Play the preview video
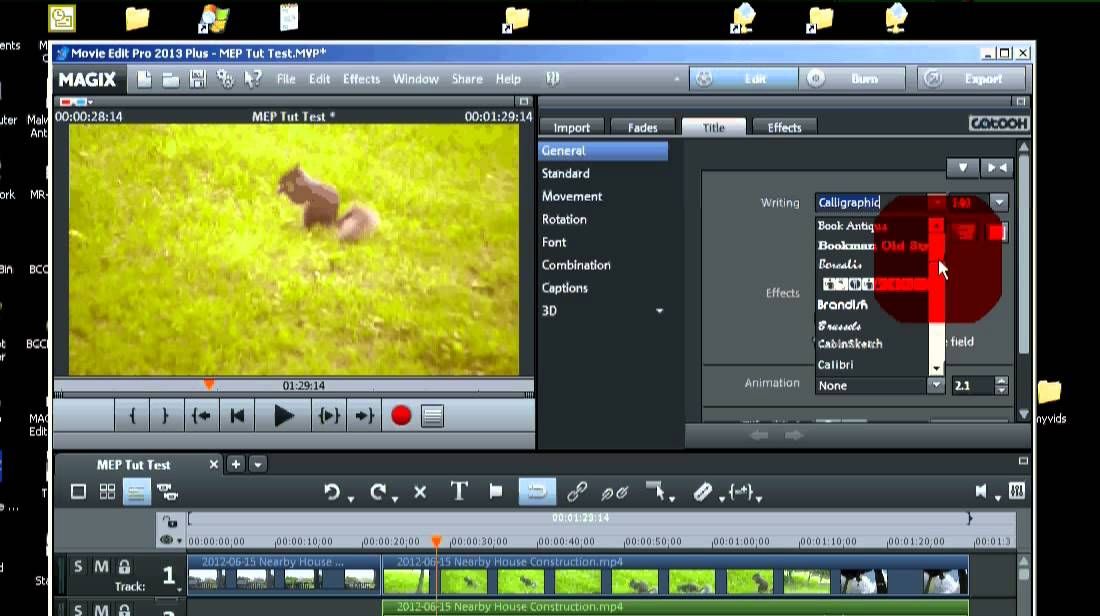Image resolution: width=1100 pixels, height=616 pixels. coord(284,416)
